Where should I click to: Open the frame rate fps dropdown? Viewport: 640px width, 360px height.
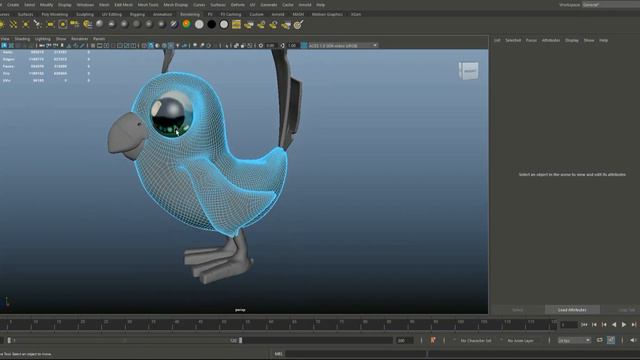point(574,340)
